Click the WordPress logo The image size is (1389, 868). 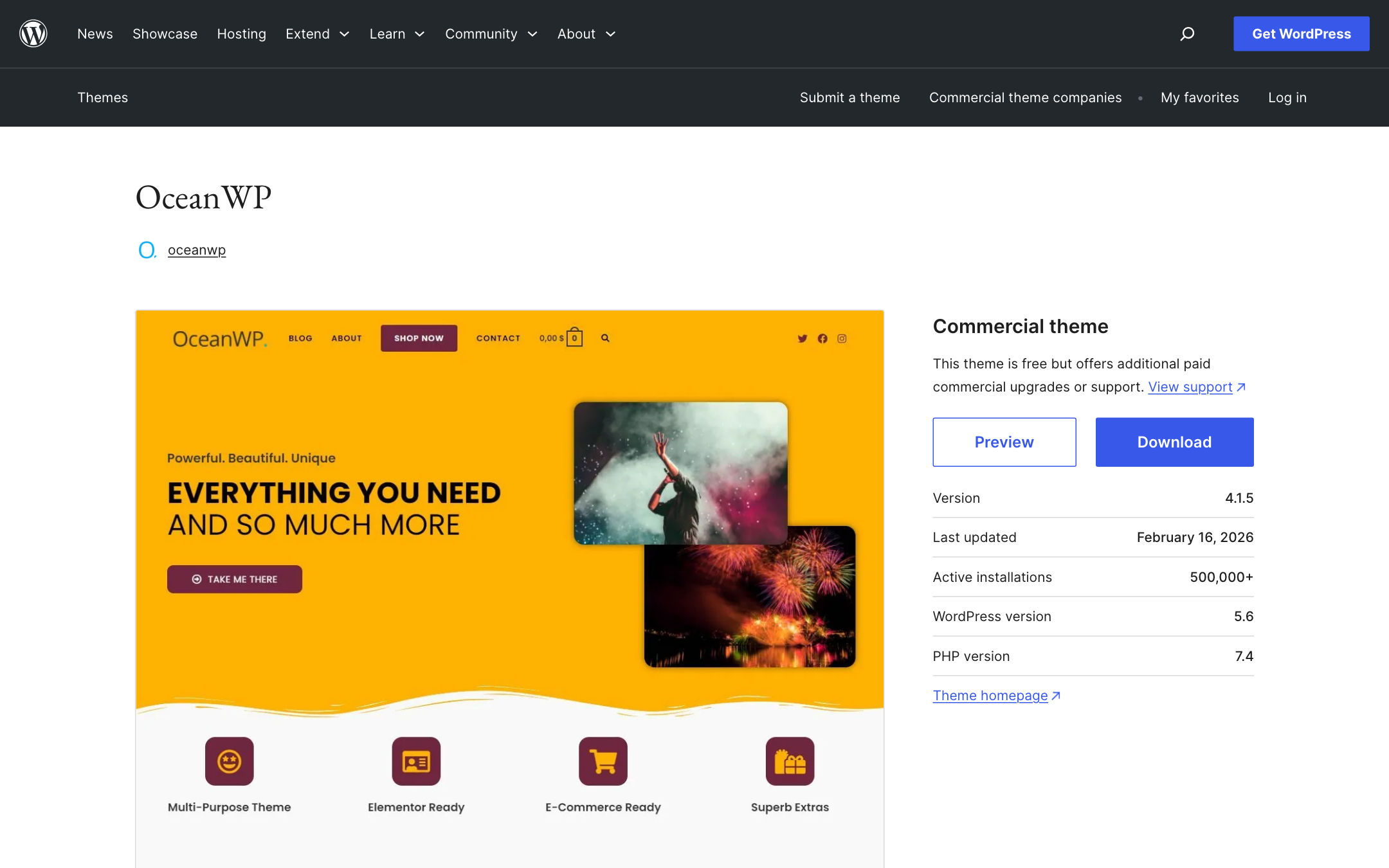[x=33, y=33]
